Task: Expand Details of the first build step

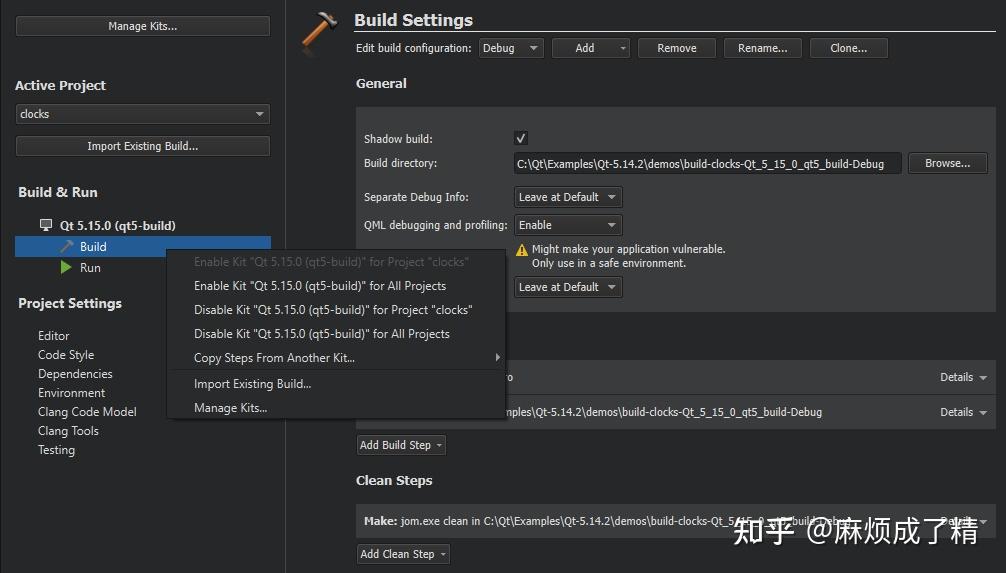Action: [x=963, y=377]
